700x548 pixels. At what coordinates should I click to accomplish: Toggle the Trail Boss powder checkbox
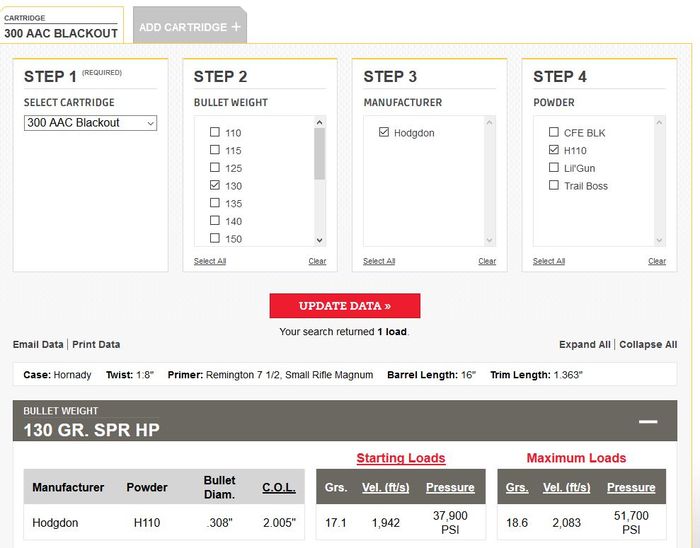(554, 186)
